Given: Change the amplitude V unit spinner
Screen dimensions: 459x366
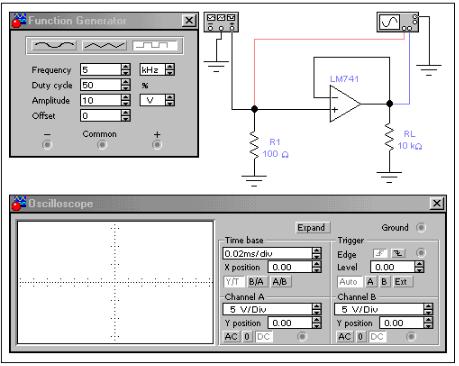Looking at the screenshot, I should [x=170, y=100].
